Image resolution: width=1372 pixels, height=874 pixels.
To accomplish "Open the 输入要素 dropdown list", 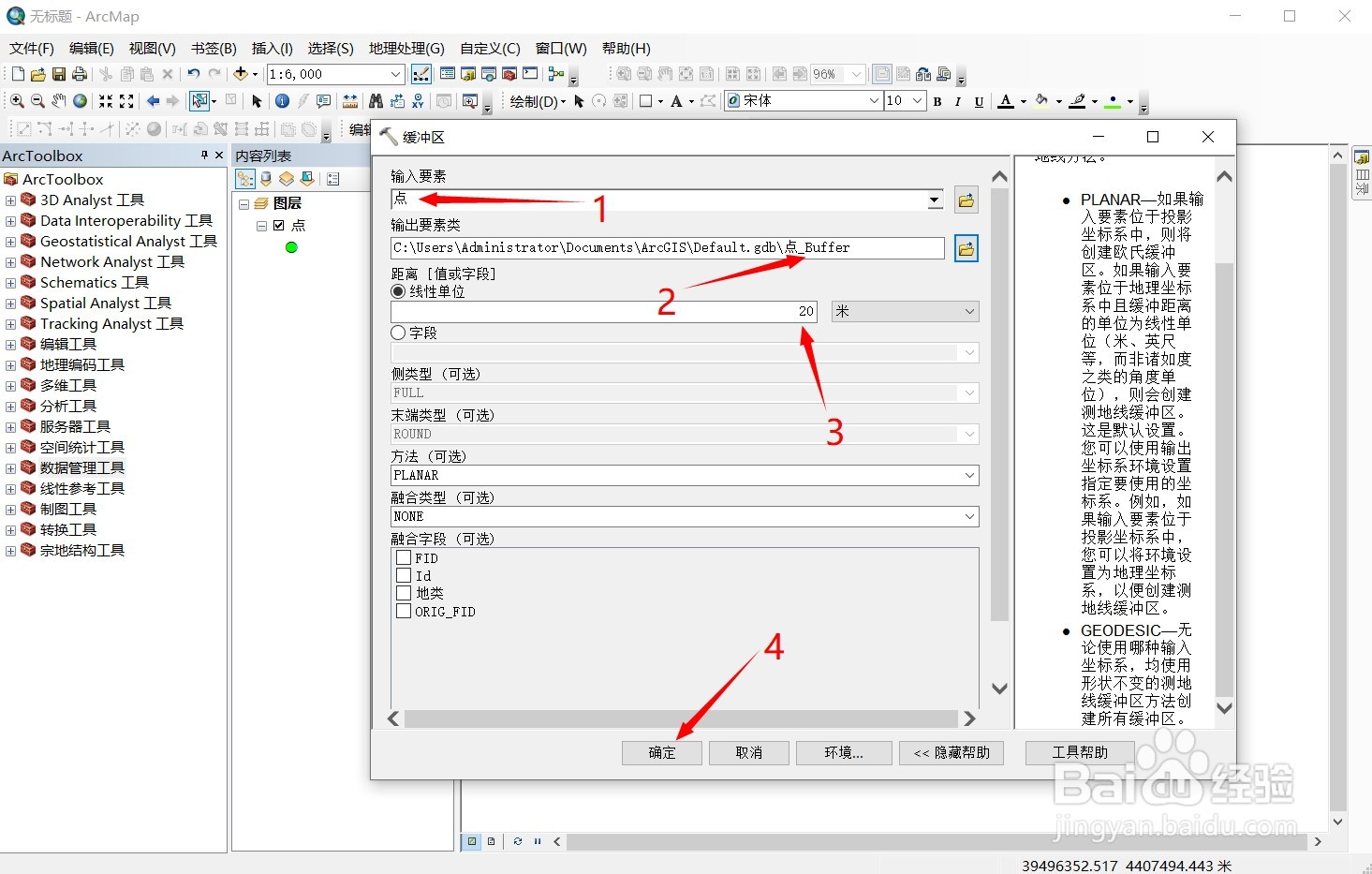I will click(x=934, y=200).
